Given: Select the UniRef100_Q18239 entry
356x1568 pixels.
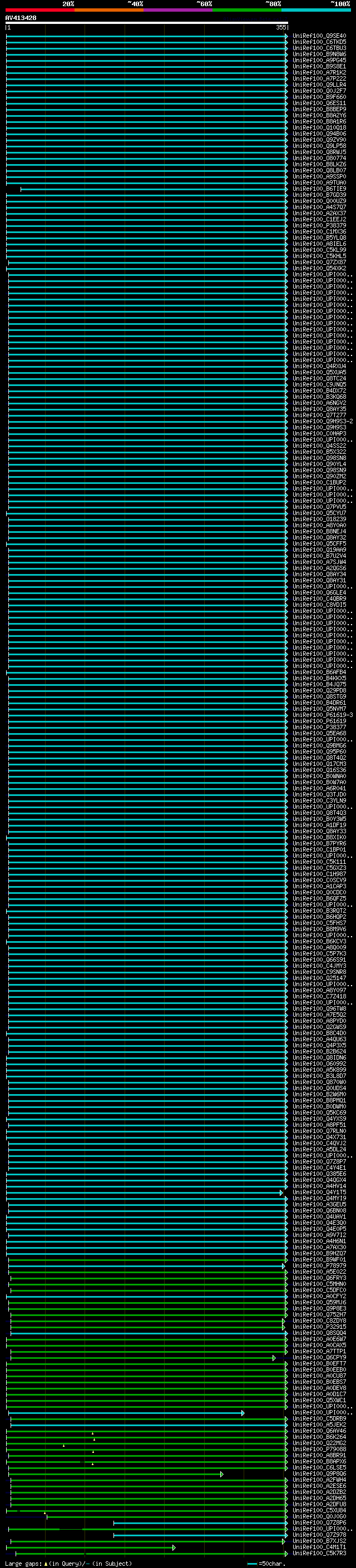Looking at the screenshot, I should [x=319, y=519].
